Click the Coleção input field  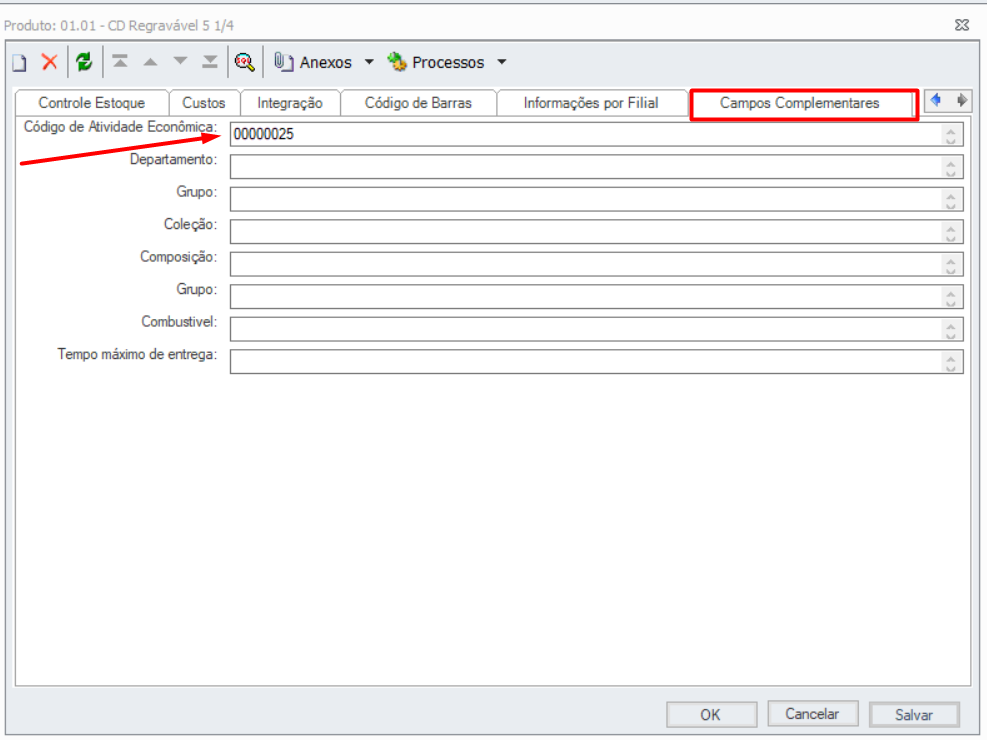point(596,232)
